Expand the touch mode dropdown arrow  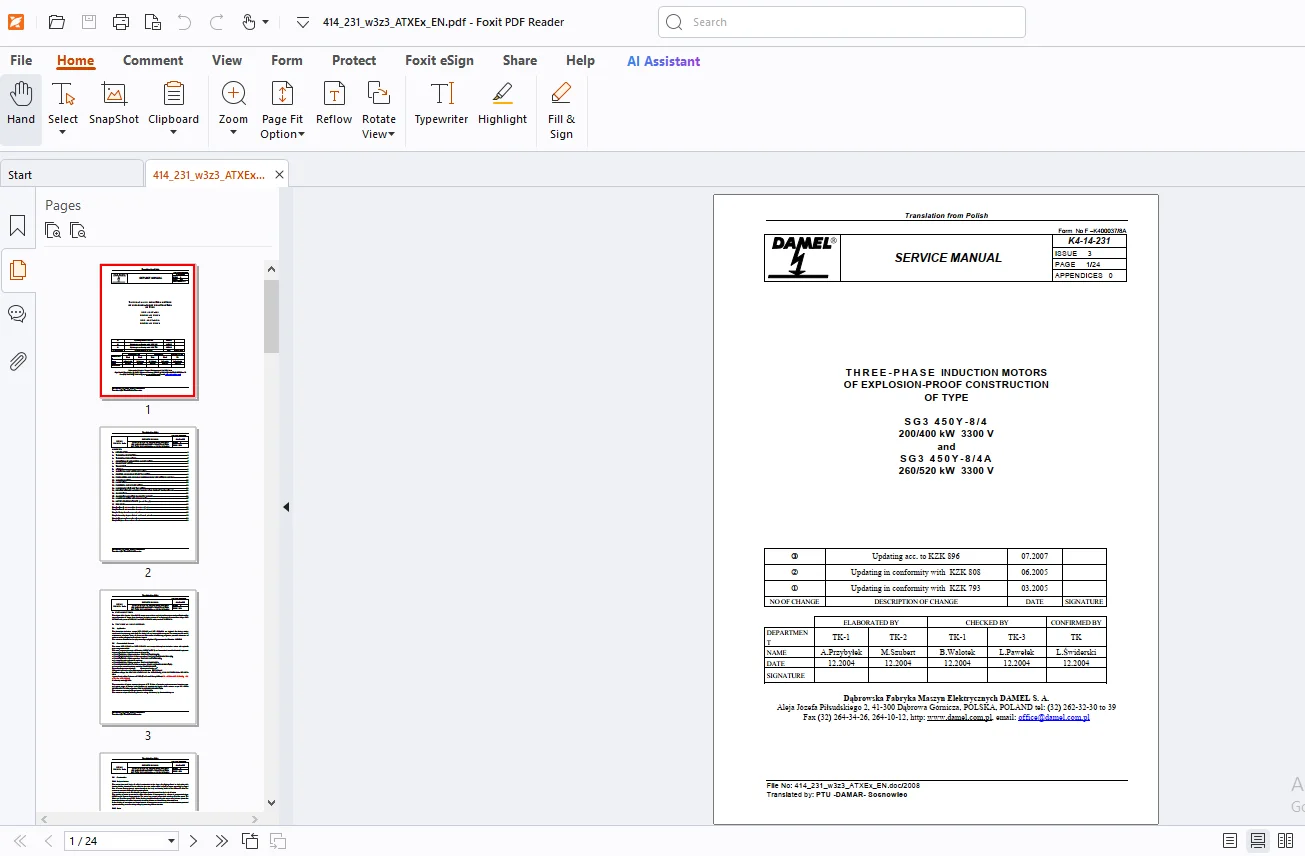[x=266, y=22]
